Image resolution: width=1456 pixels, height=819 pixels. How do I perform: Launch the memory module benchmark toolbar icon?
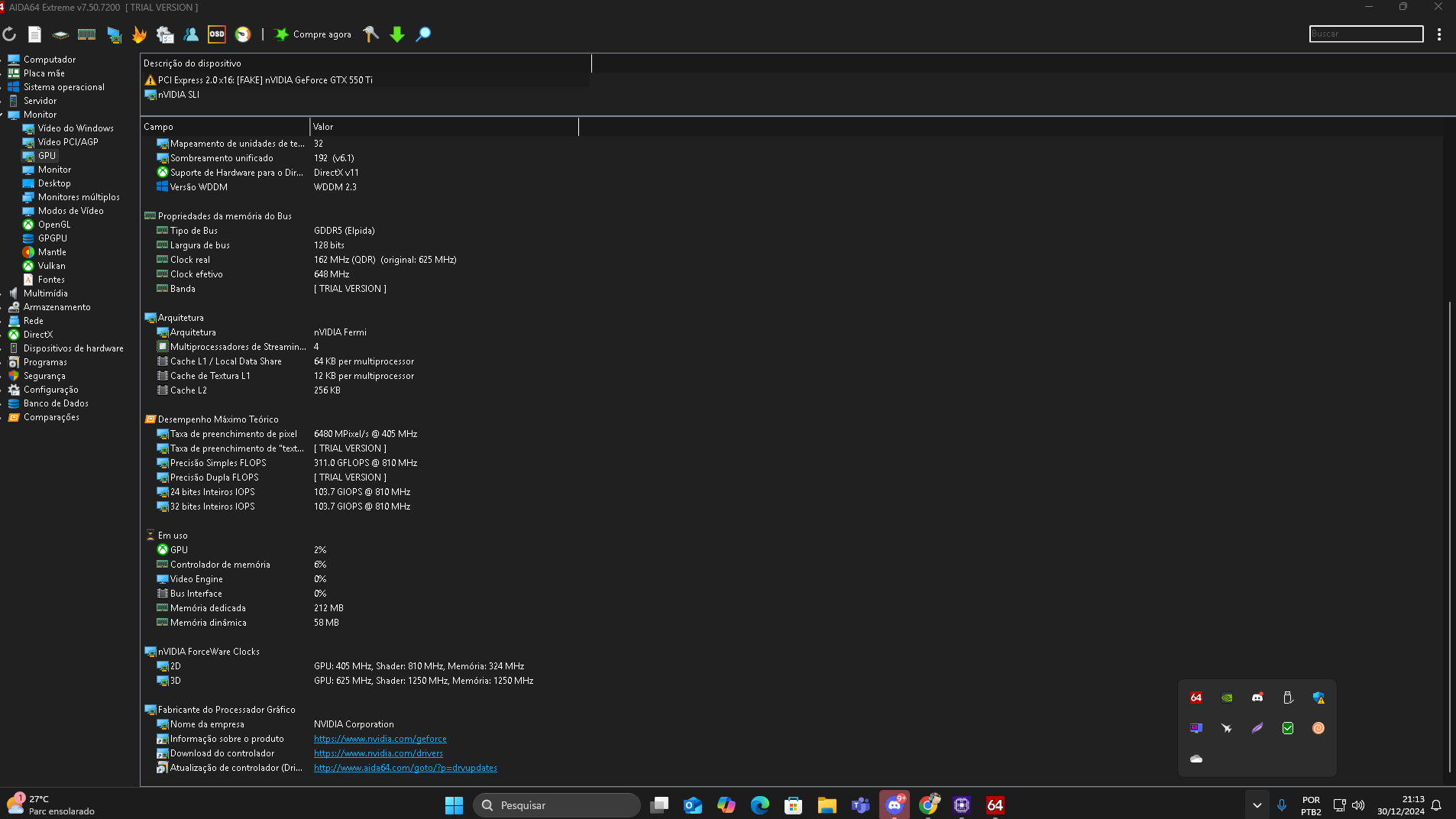[x=86, y=34]
